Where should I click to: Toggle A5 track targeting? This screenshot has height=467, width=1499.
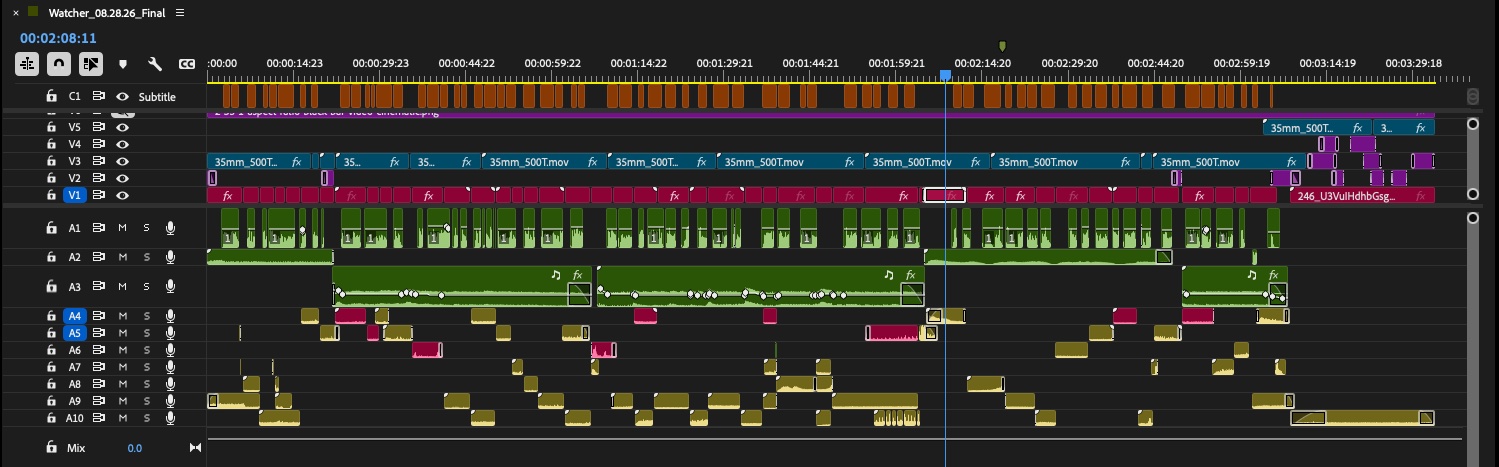coord(75,333)
